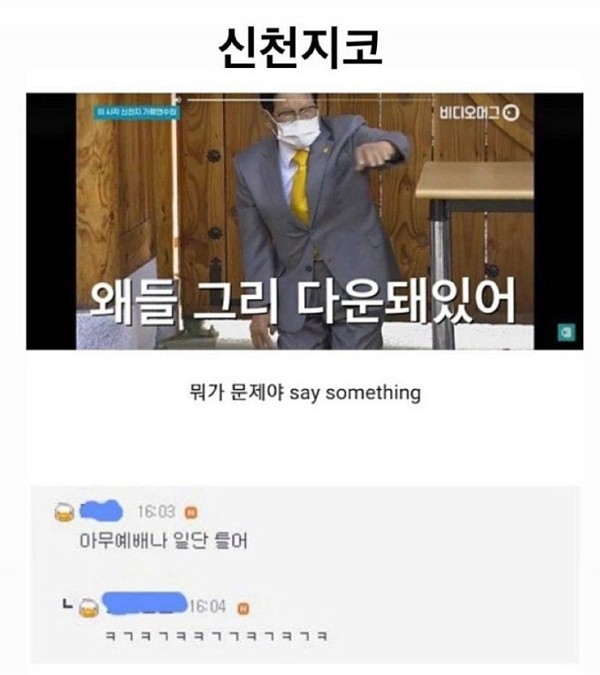Screen dimensions: 600x675
Task: Click the subtitle 왜들 그리 다운돼있어
Action: 303,300
